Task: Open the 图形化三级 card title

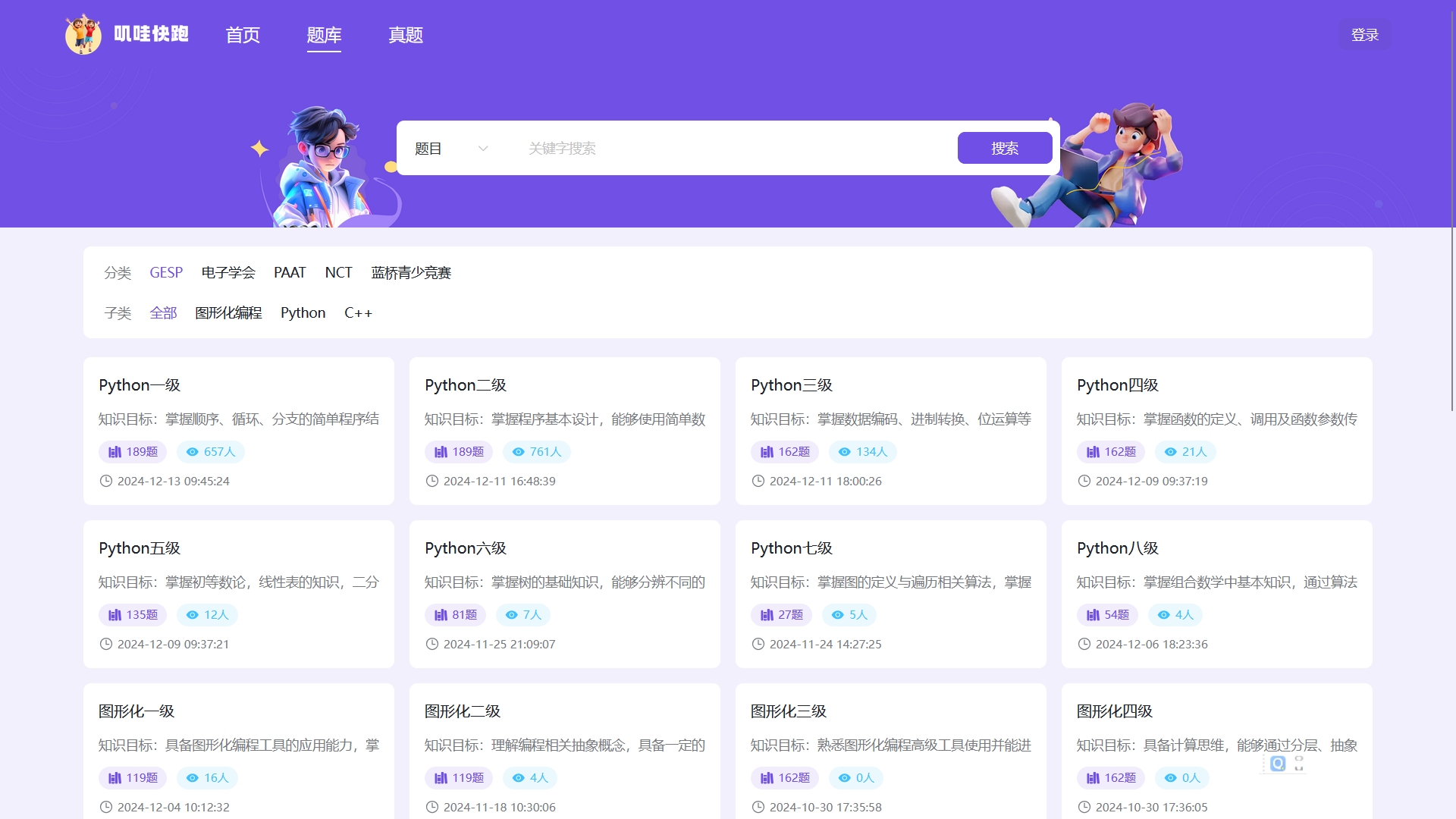Action: point(789,711)
